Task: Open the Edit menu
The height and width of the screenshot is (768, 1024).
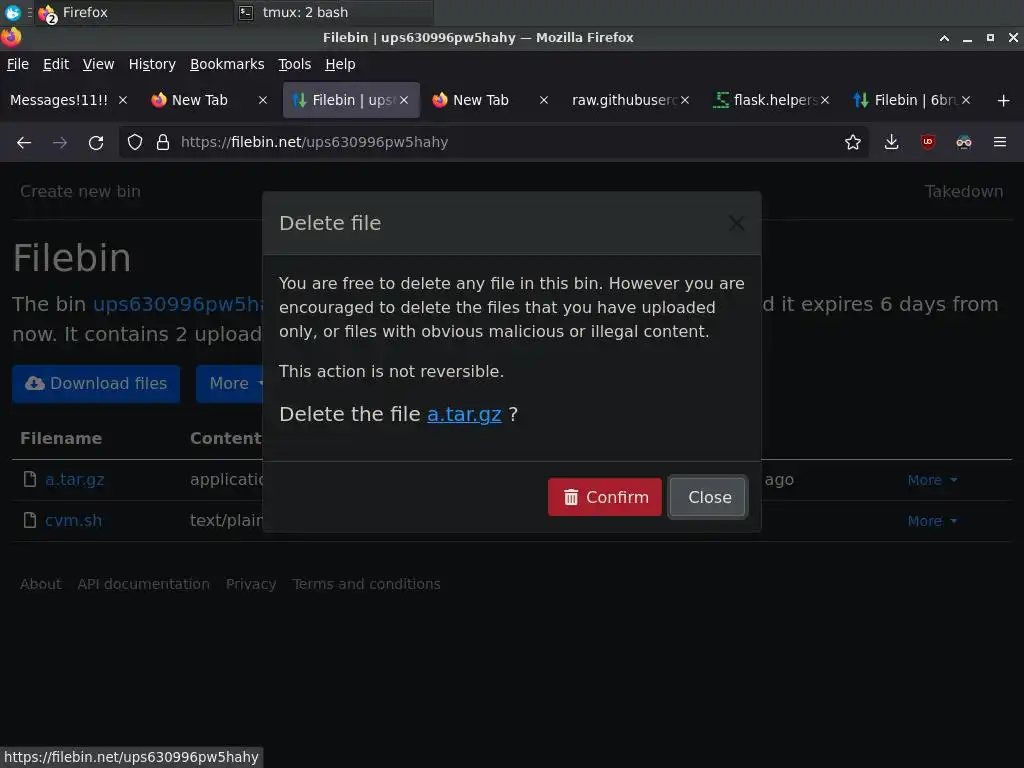Action: pyautogui.click(x=56, y=64)
